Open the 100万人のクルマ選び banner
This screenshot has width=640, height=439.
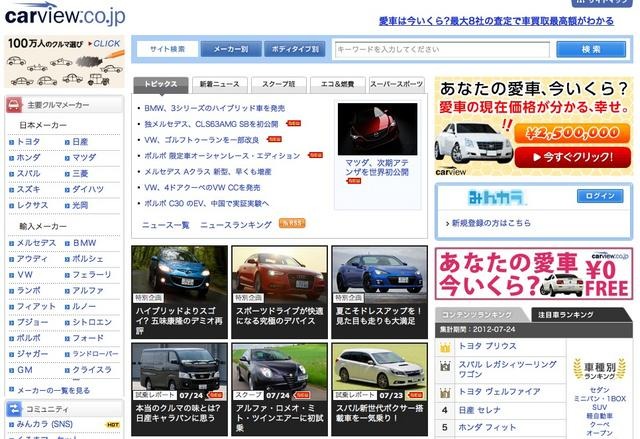coord(64,62)
